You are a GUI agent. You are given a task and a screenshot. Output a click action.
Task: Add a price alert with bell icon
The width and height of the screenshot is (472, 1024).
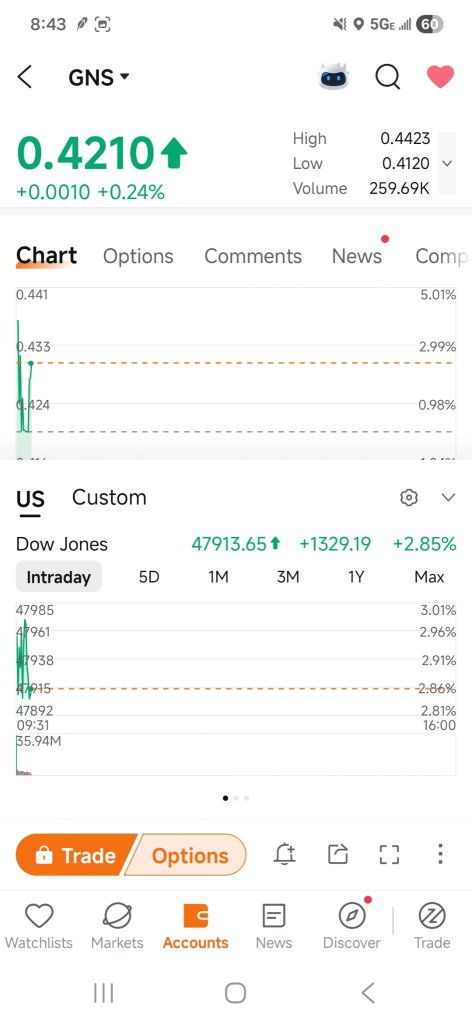pos(285,854)
